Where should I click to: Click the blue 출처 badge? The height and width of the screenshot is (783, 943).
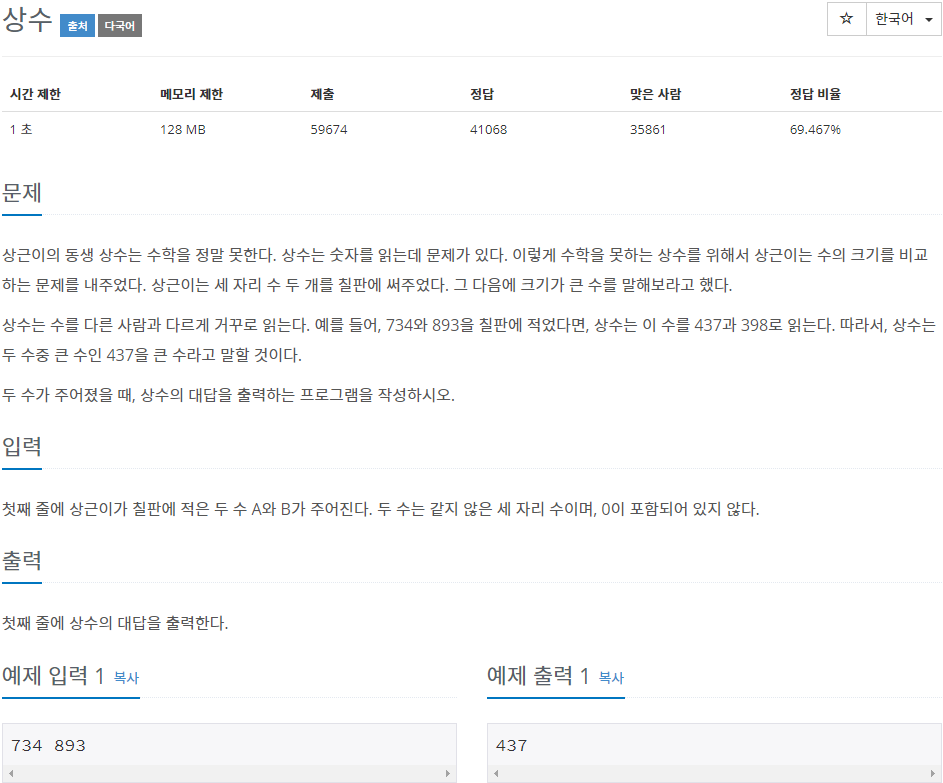coord(77,26)
